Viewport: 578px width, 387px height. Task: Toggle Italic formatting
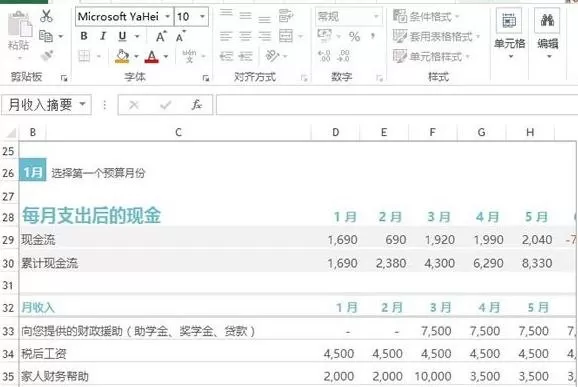(103, 36)
